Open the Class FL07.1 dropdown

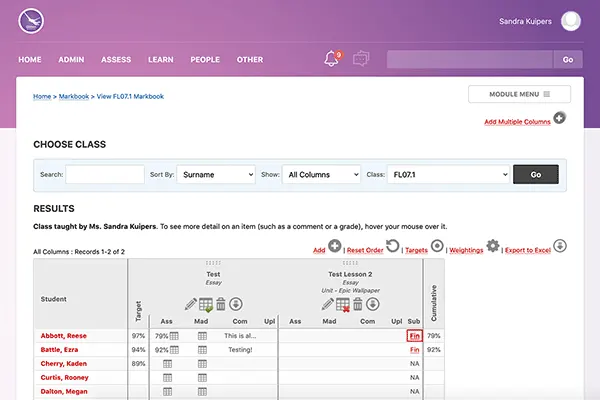point(449,174)
